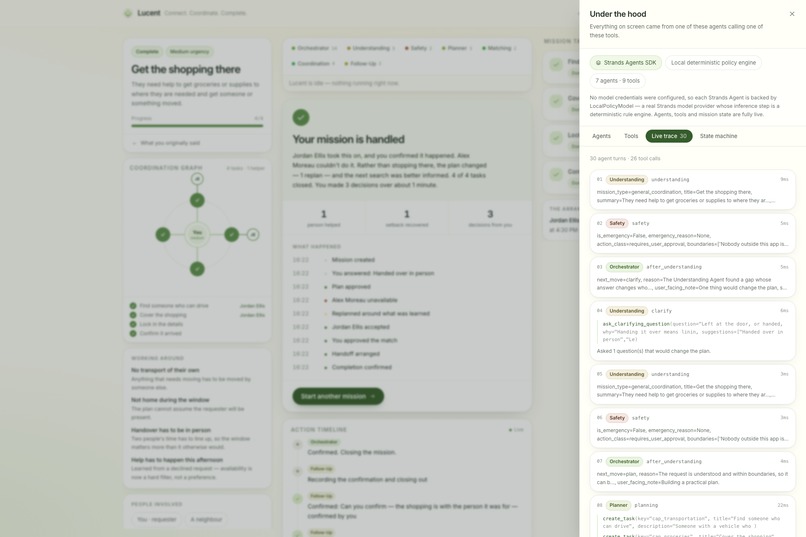This screenshot has width=806, height=537.
Task: Click the create_task cap_transportation call text
Action: [691, 522]
